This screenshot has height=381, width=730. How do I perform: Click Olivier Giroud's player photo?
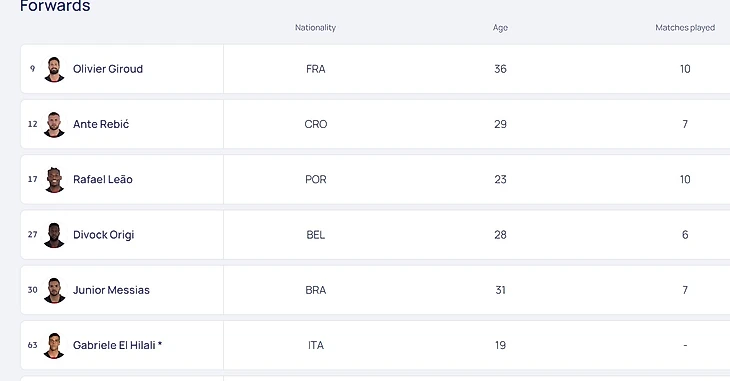[54, 69]
